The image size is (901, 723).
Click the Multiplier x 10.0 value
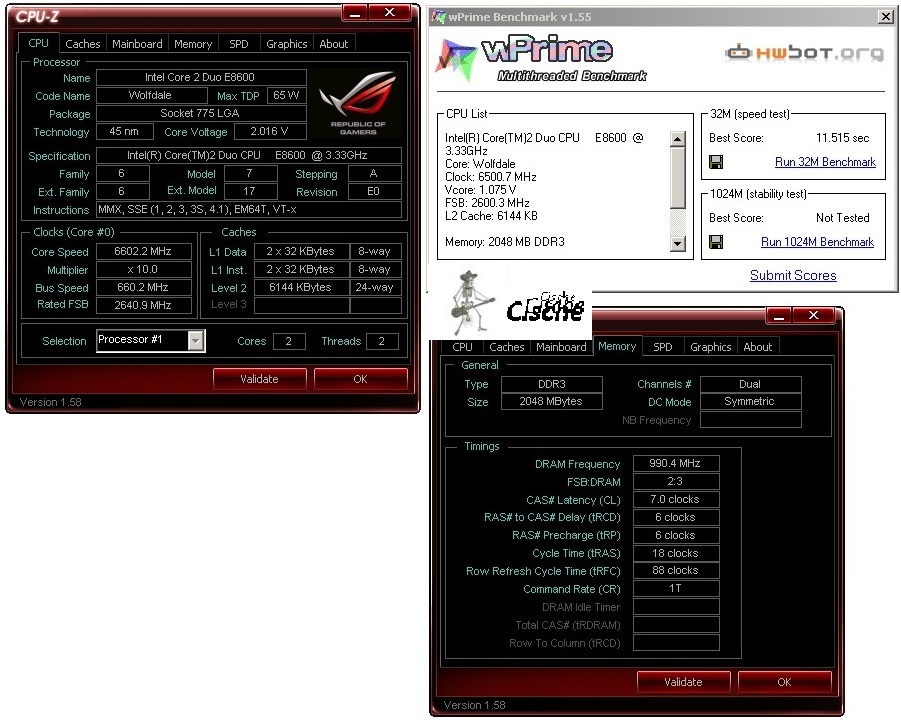(x=143, y=270)
